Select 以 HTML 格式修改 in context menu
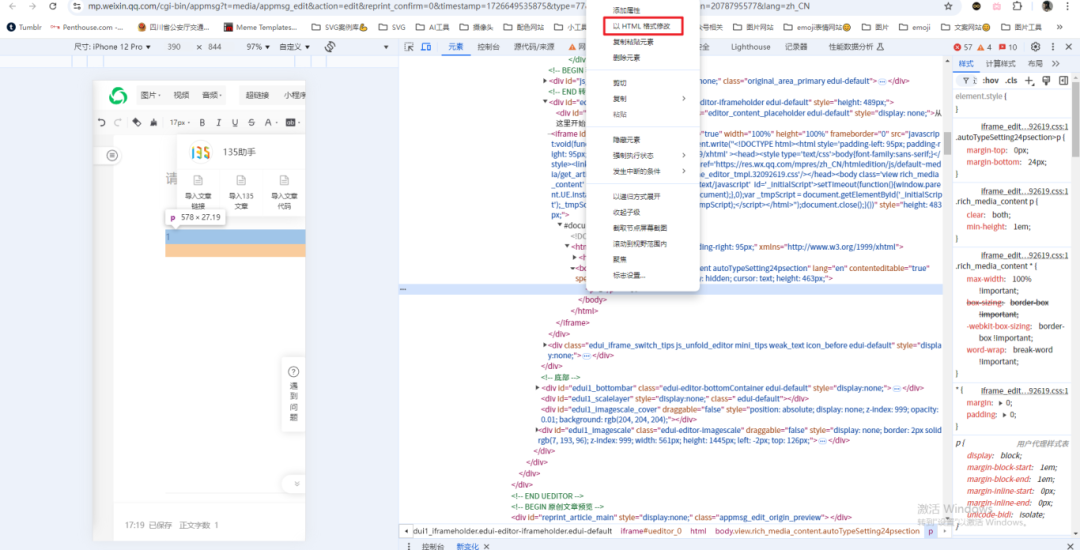This screenshot has height=550, width=1080. click(643, 26)
